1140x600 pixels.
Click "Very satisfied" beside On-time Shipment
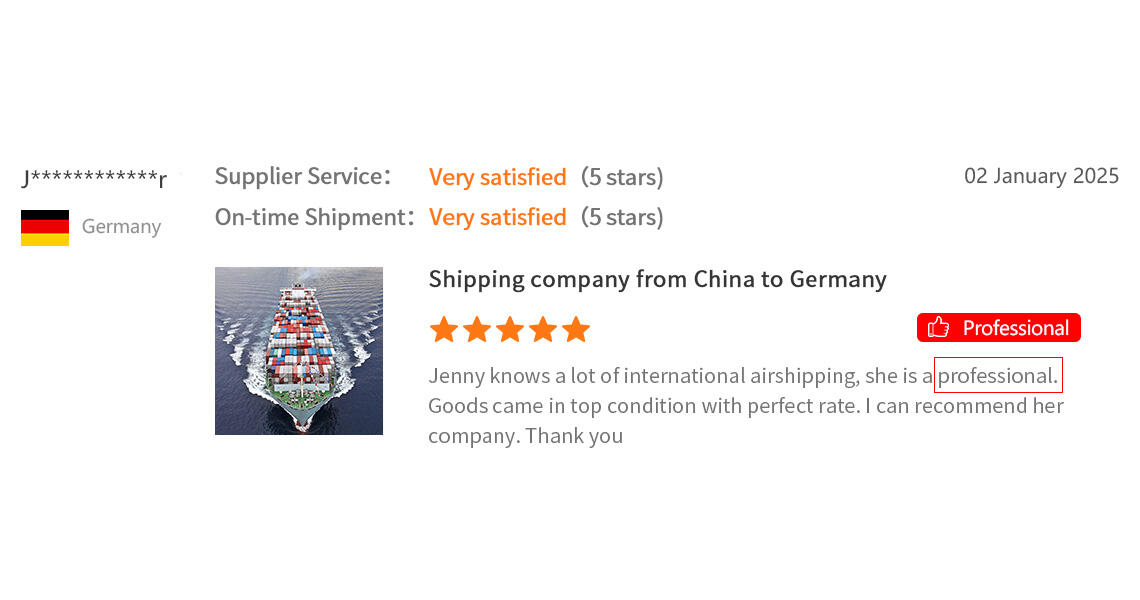point(497,217)
